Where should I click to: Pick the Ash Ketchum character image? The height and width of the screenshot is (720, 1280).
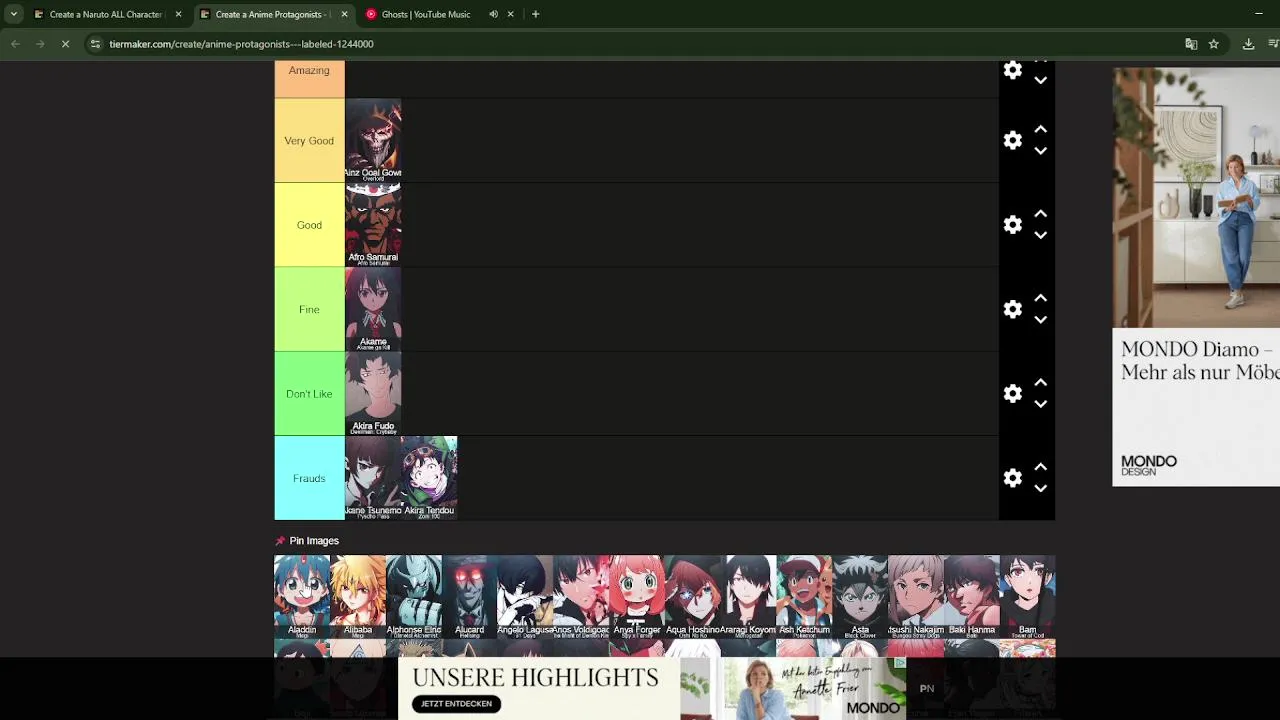point(805,597)
